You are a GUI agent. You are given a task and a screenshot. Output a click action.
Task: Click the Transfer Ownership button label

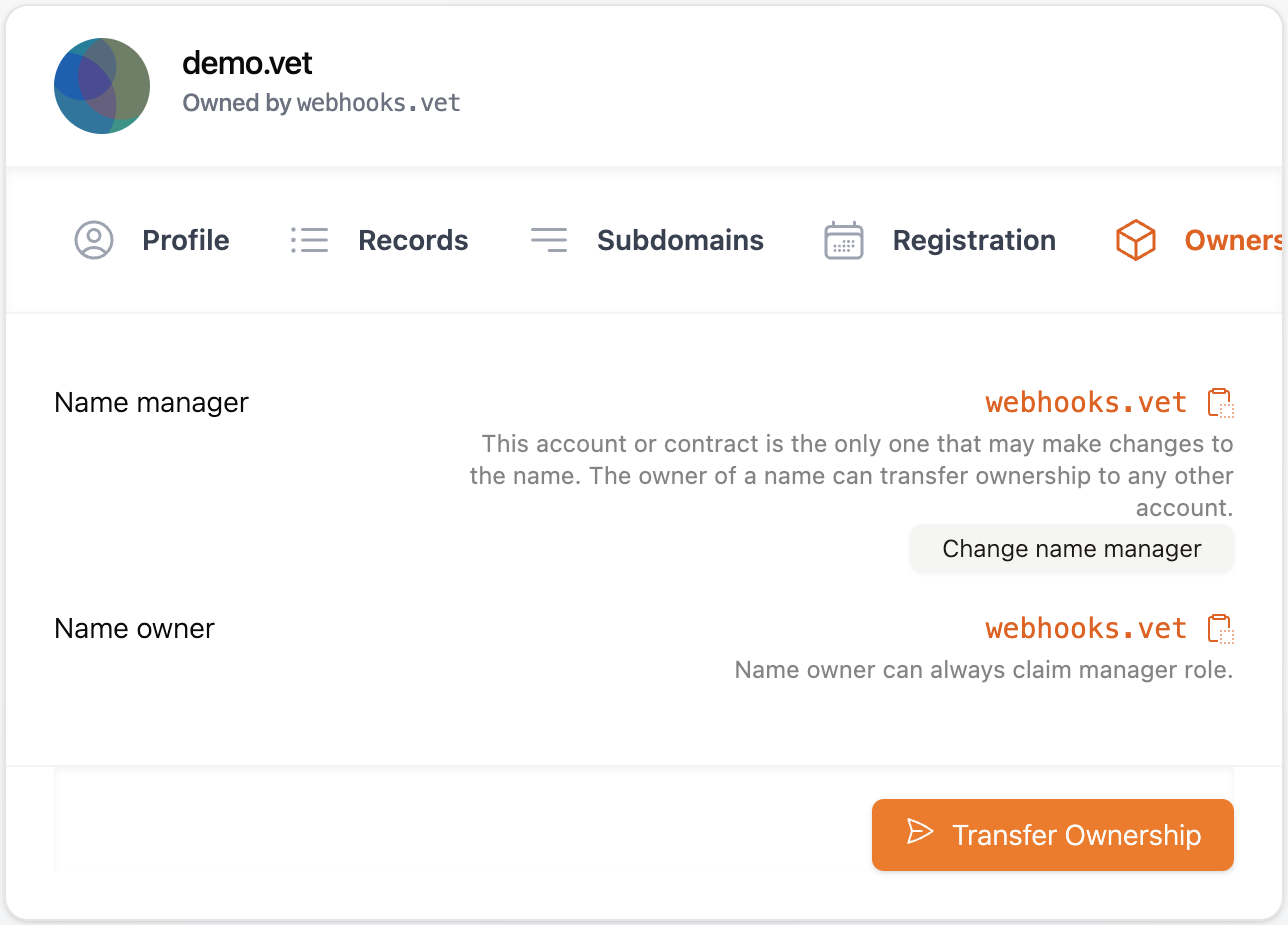click(x=1076, y=835)
